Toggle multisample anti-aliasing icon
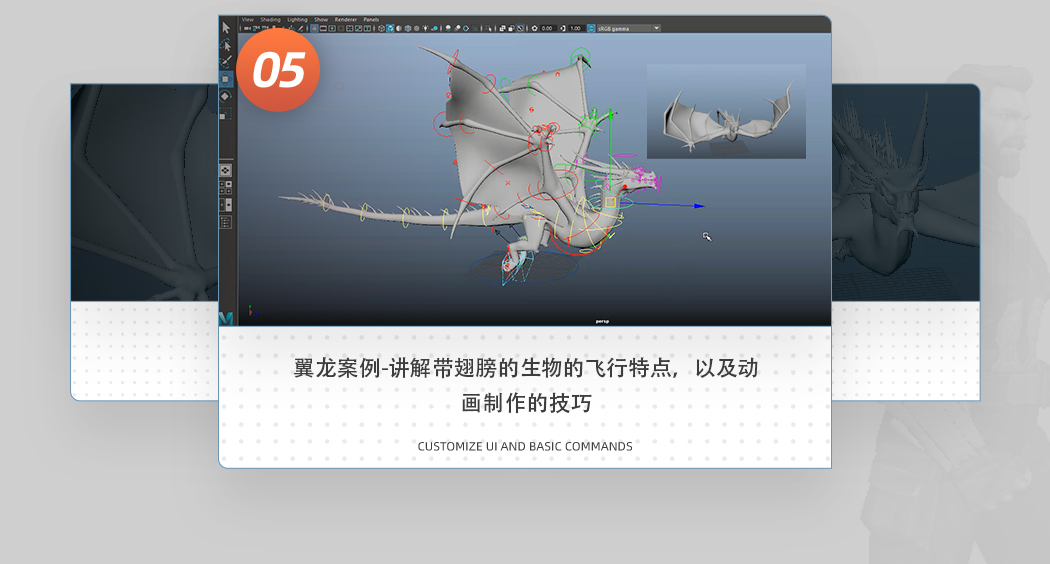Screen dimensions: 1050x564 (465, 28)
